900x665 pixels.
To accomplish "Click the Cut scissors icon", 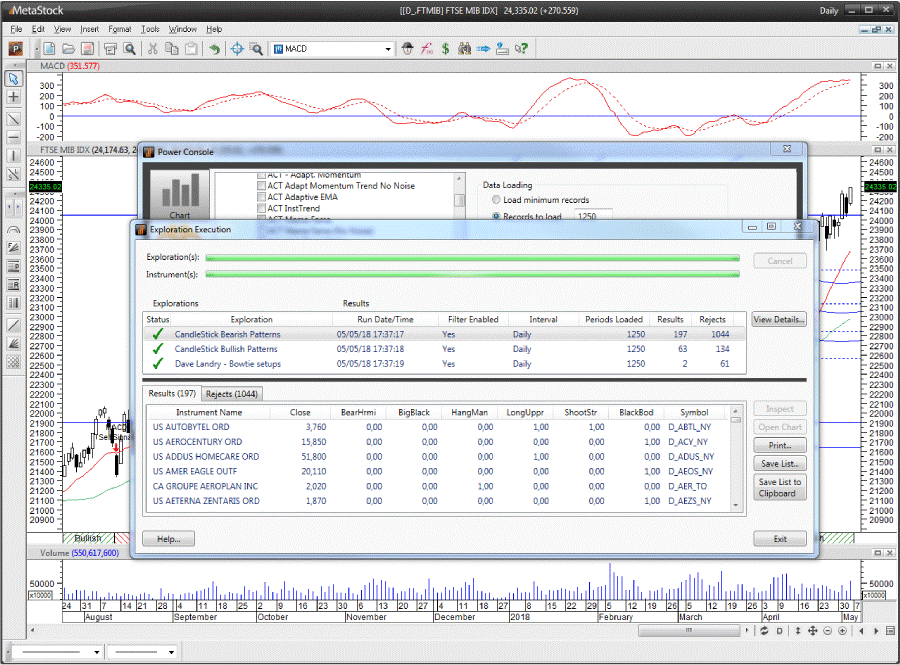I will [x=153, y=49].
